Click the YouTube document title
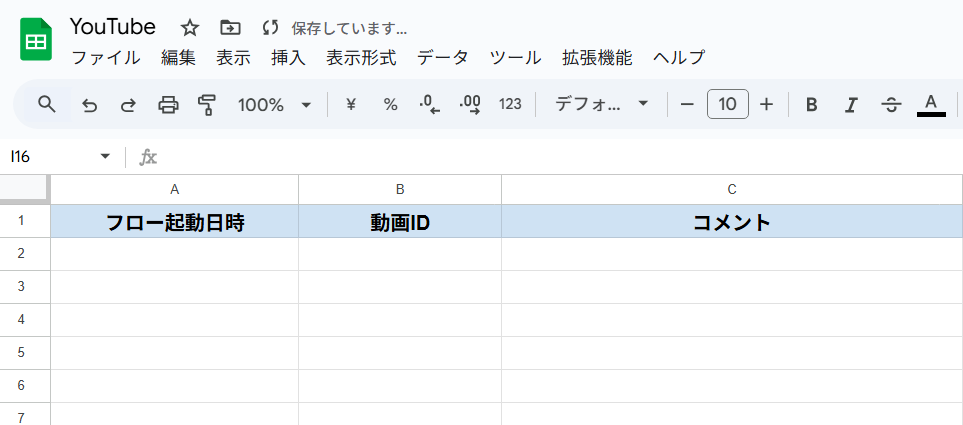963x425 pixels. click(113, 27)
